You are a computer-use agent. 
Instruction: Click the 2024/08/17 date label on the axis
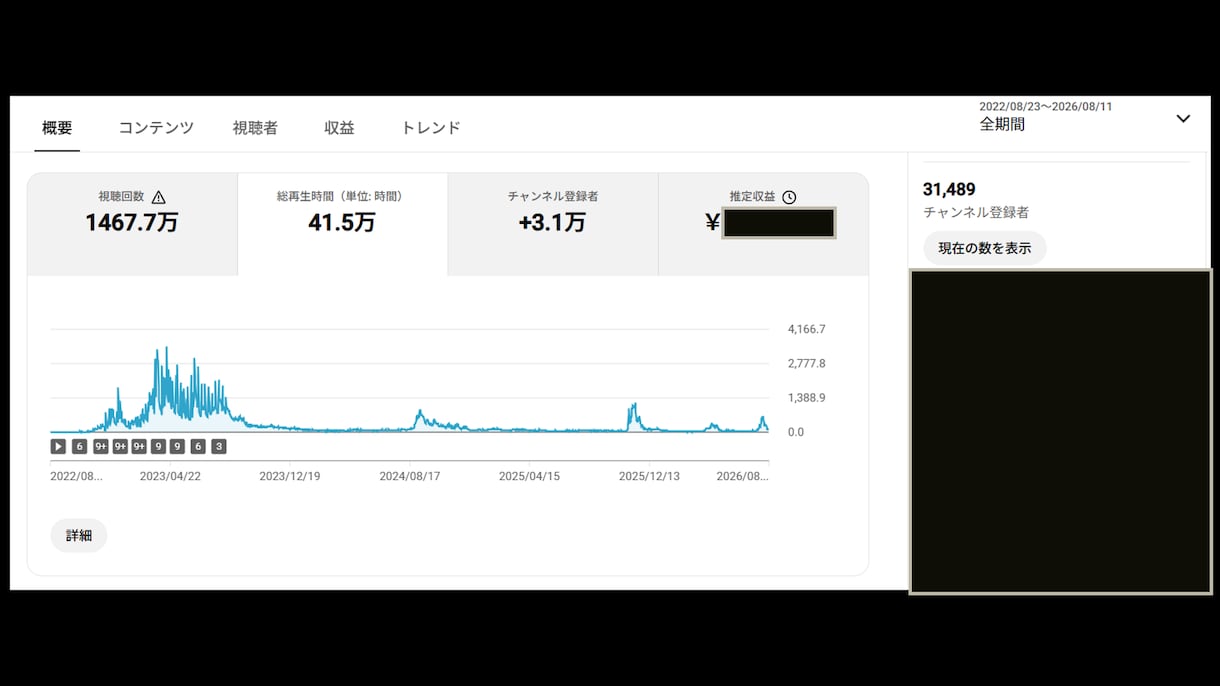[410, 476]
